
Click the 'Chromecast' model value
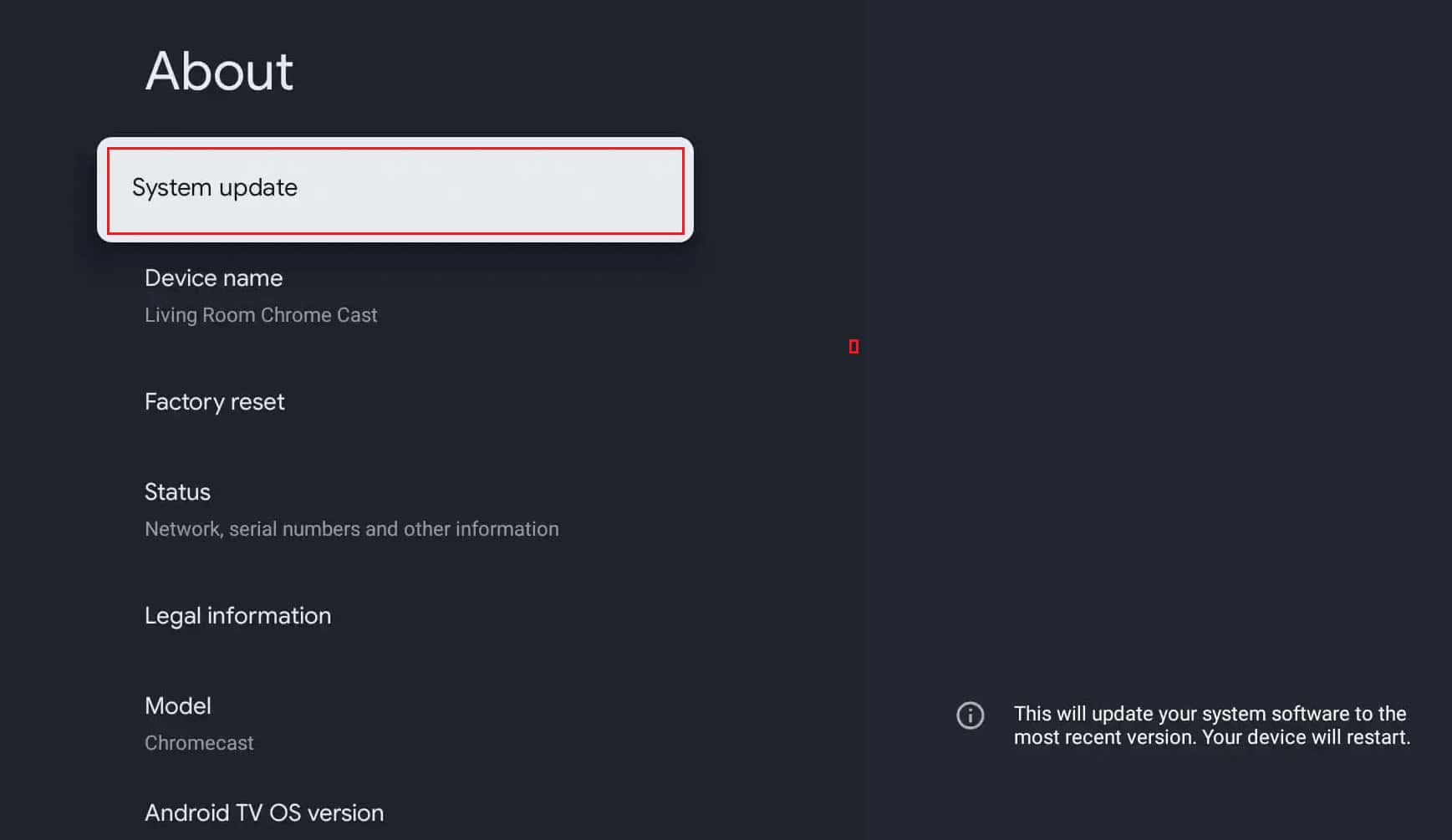(199, 743)
